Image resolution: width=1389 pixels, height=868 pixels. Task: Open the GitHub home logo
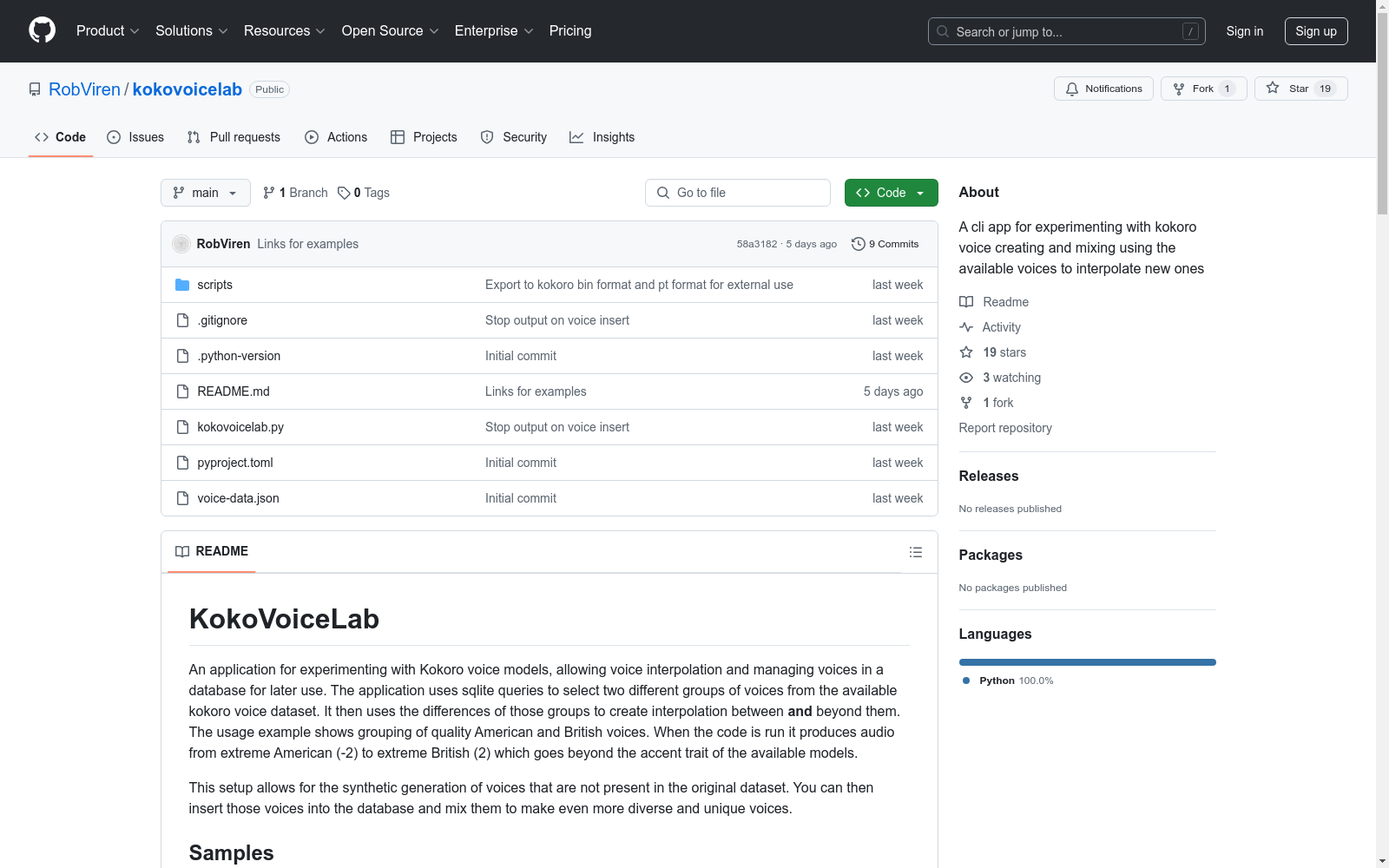point(42,30)
